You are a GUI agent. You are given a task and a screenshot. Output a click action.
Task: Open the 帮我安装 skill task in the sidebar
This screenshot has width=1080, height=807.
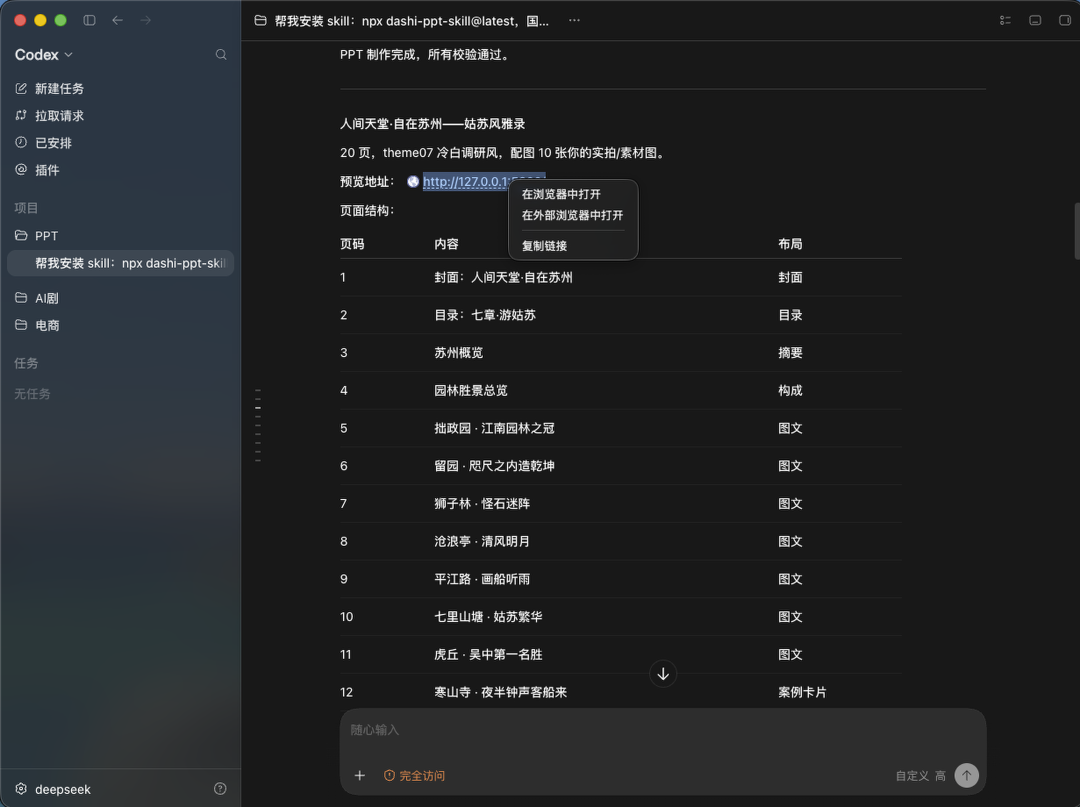(121, 263)
